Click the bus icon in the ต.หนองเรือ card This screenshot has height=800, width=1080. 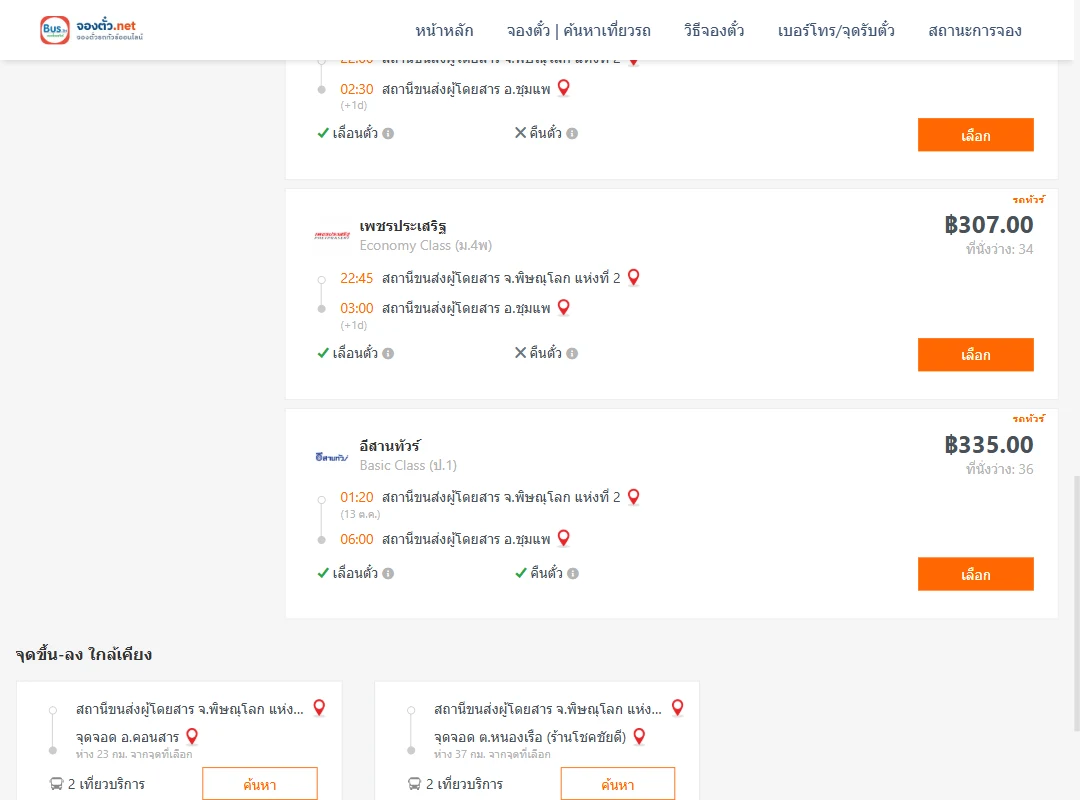(x=415, y=783)
